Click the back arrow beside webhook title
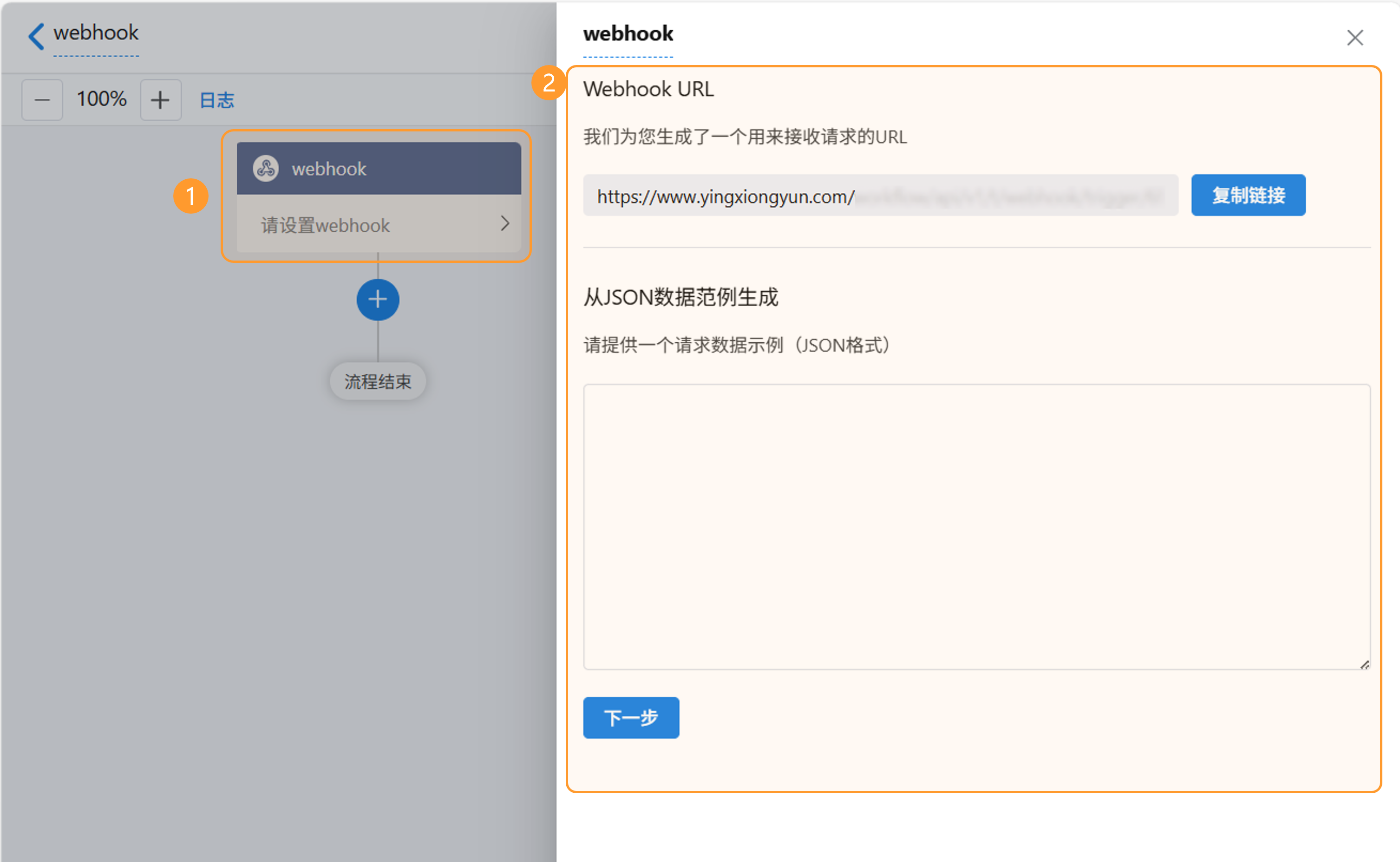1400x862 pixels. tap(36, 37)
